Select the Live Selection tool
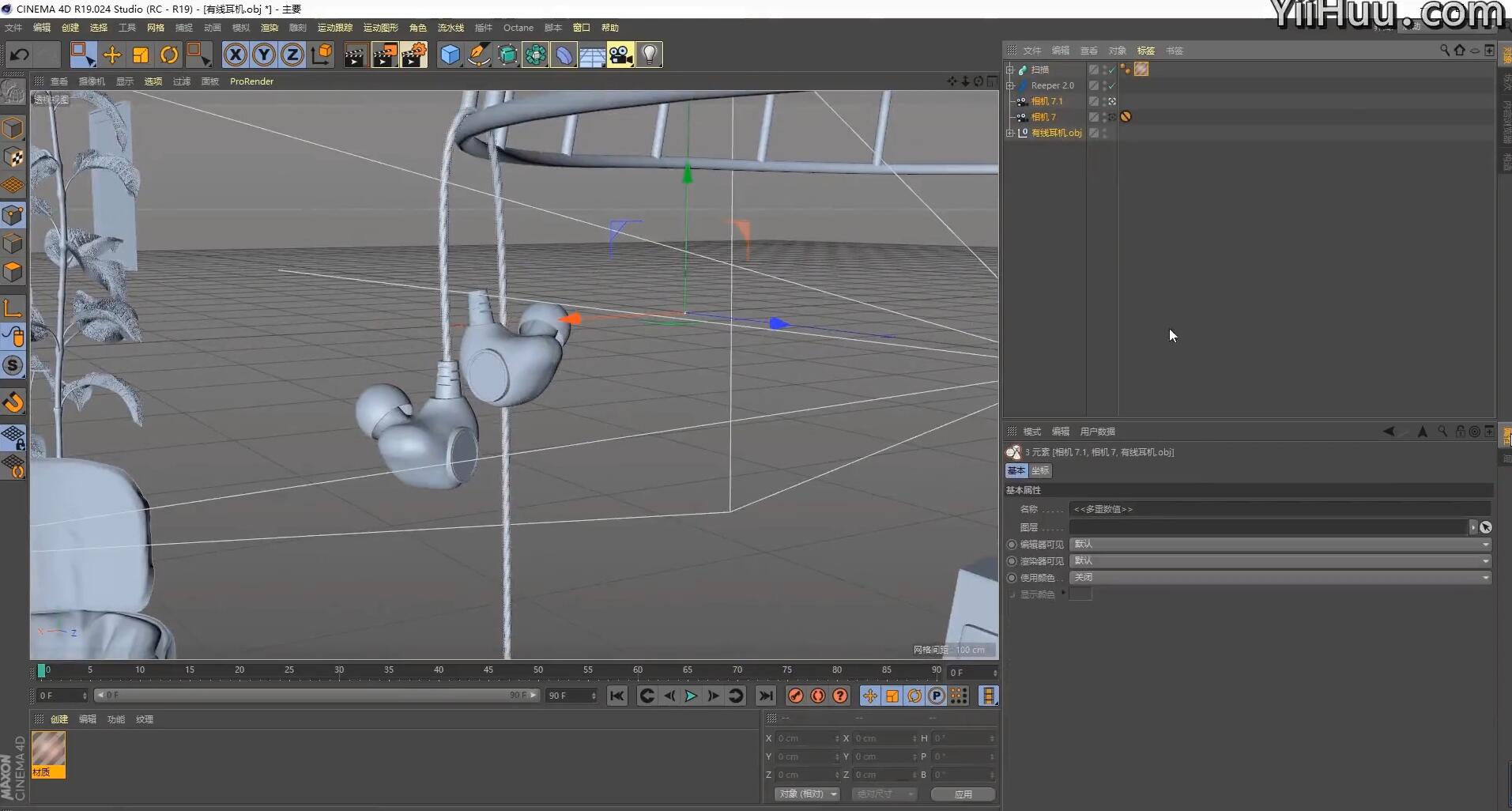The image size is (1512, 811). pos(82,55)
